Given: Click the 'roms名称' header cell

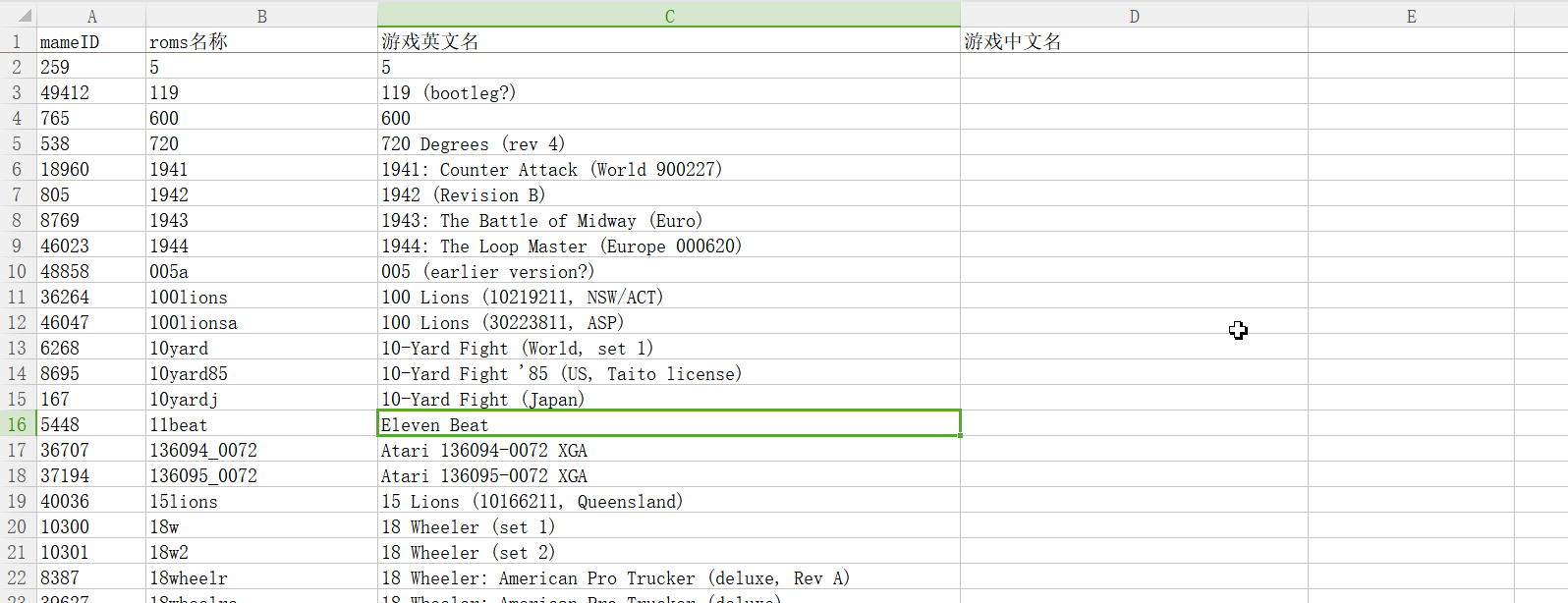Looking at the screenshot, I should [261, 41].
